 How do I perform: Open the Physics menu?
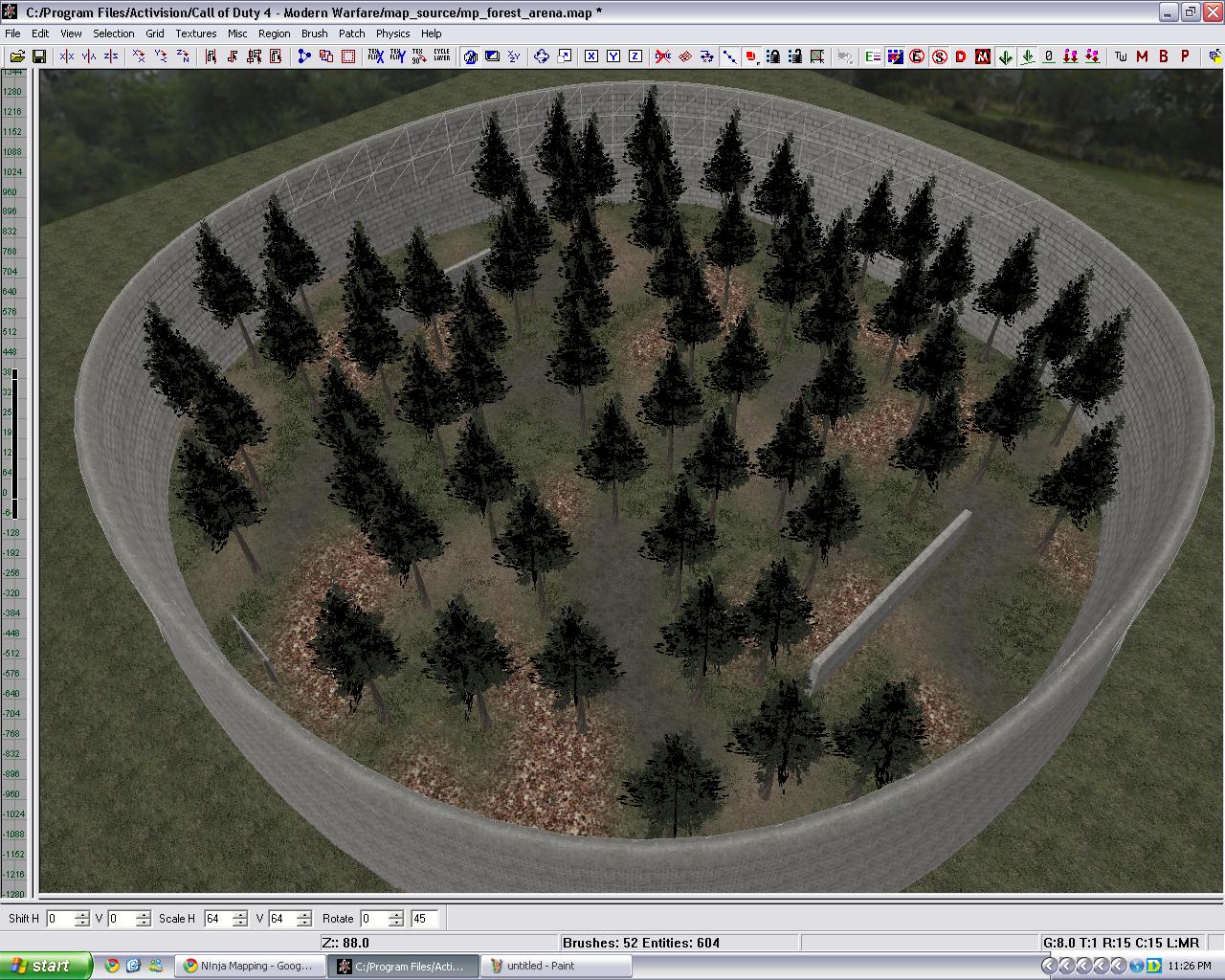point(393,33)
